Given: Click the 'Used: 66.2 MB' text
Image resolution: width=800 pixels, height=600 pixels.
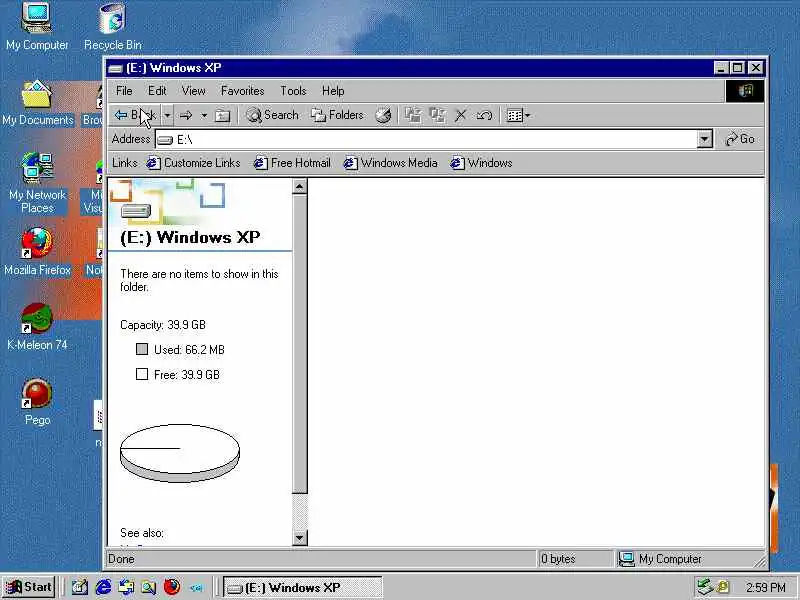Looking at the screenshot, I should [x=189, y=350].
